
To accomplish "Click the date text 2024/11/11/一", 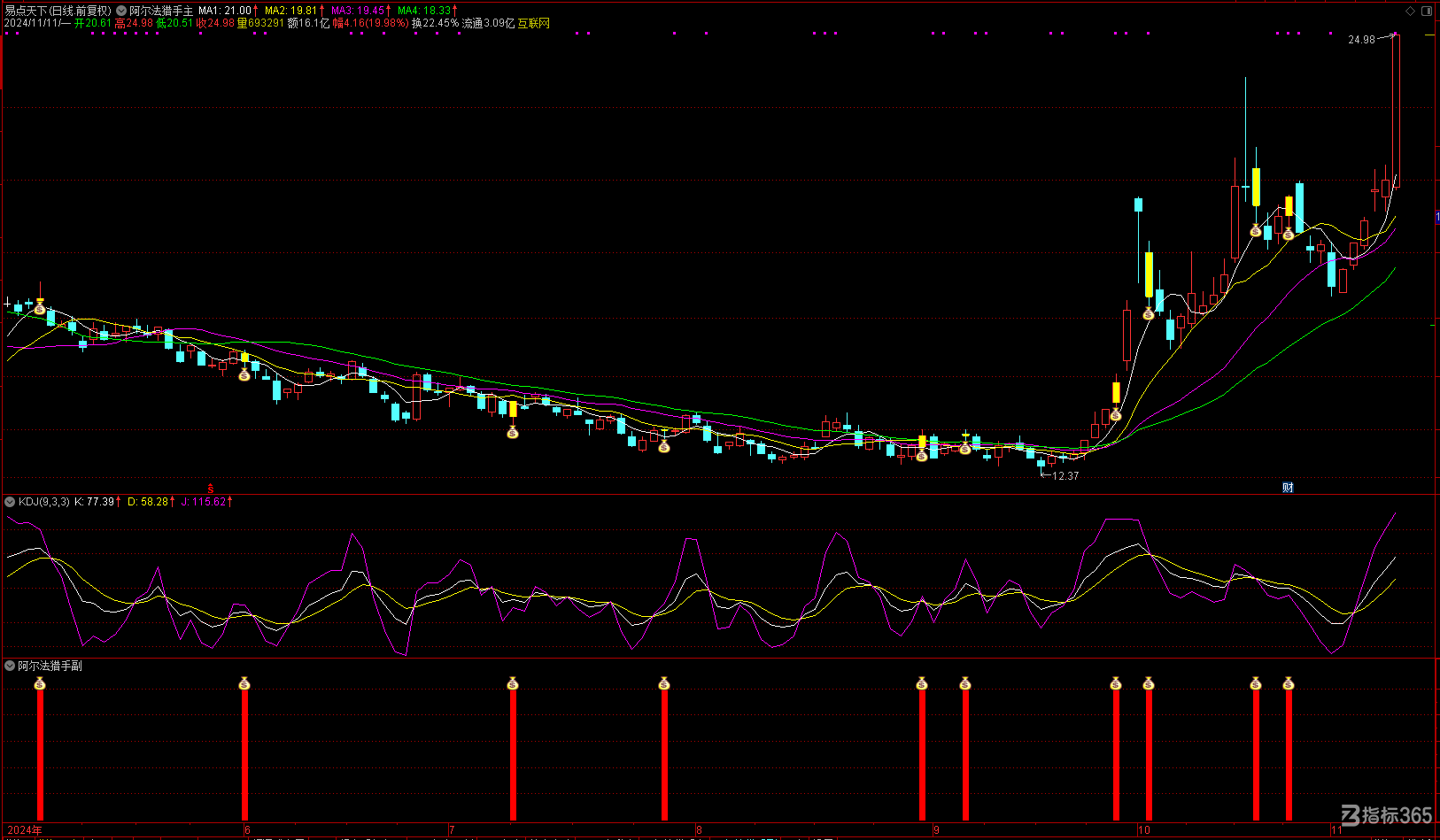I will (37, 23).
